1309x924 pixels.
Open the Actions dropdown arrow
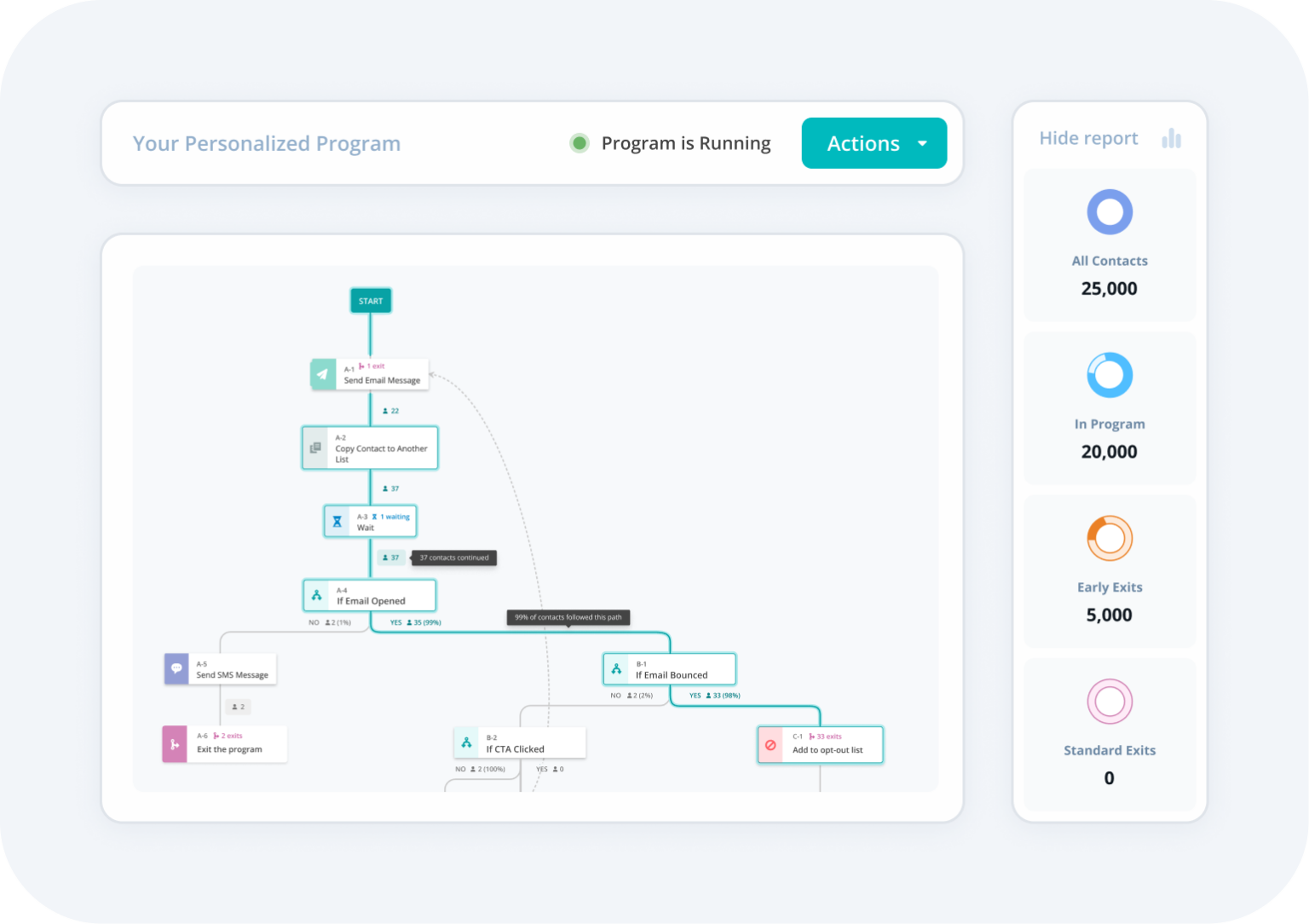[x=922, y=143]
